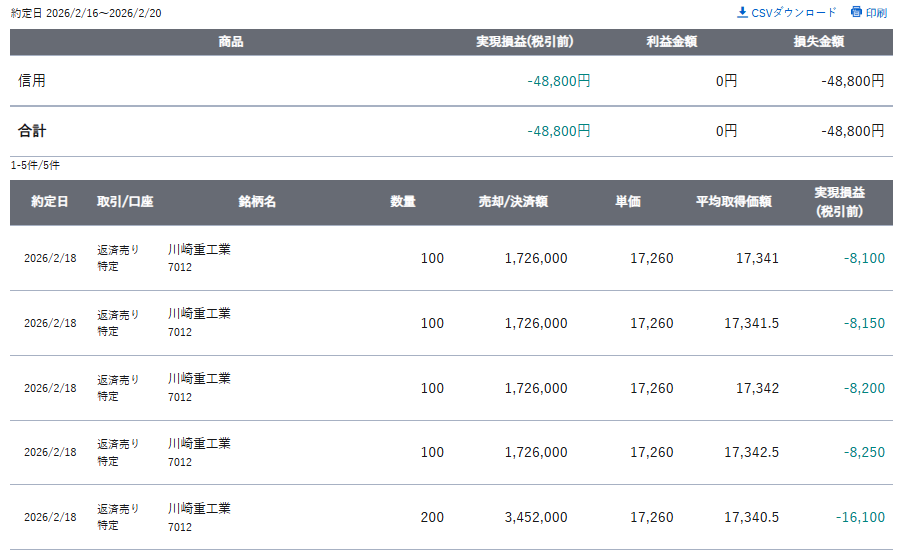899x558 pixels.
Task: Select the 合計 total row label
Action: tap(32, 131)
